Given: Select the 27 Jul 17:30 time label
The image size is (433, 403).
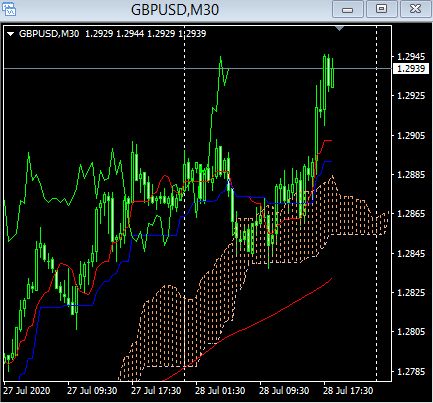Looking at the screenshot, I should pos(156,391).
